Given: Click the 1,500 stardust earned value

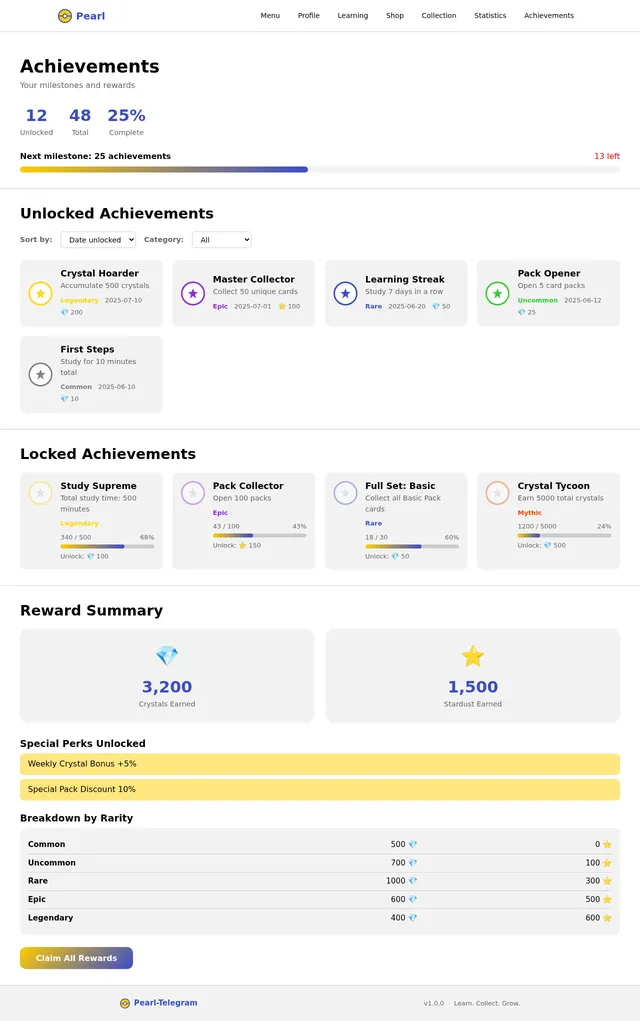Looking at the screenshot, I should coord(473,687).
